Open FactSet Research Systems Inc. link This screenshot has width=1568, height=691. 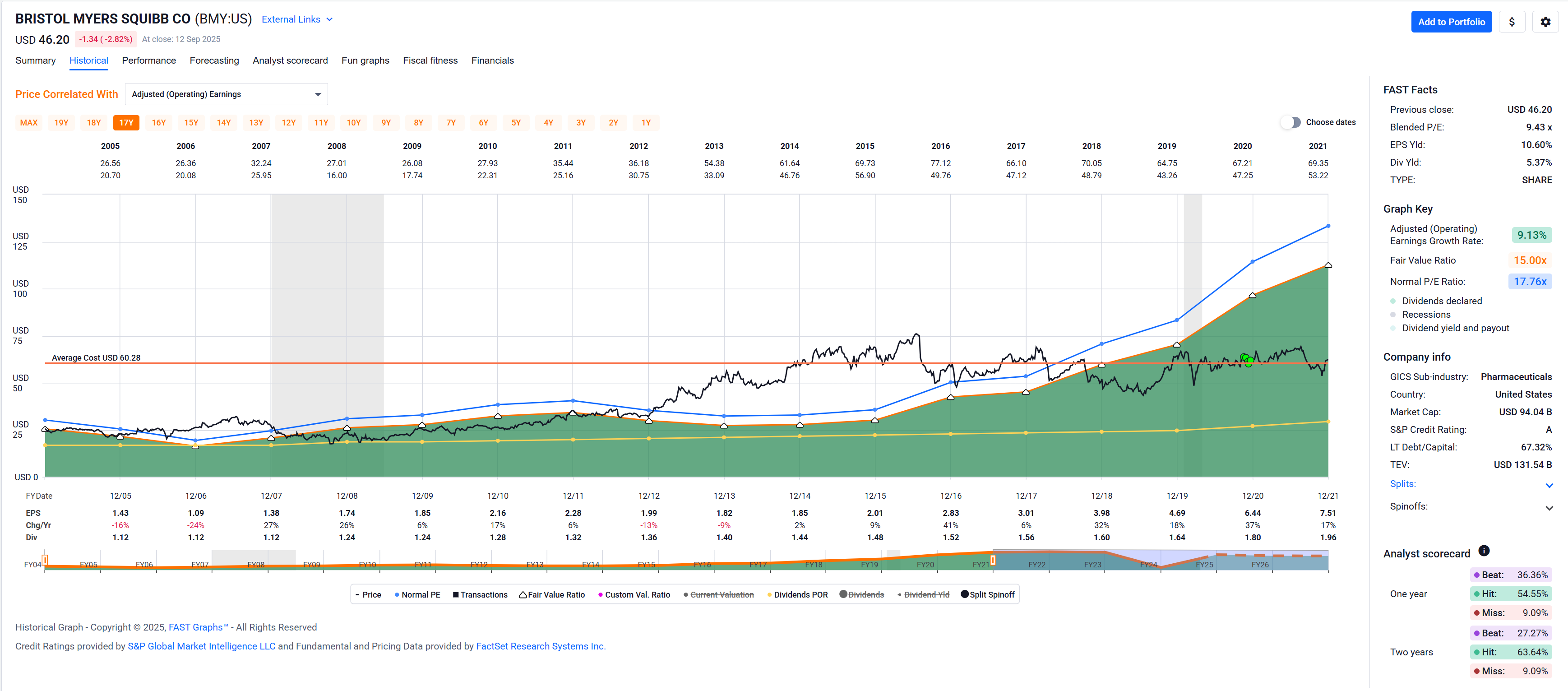tap(540, 646)
